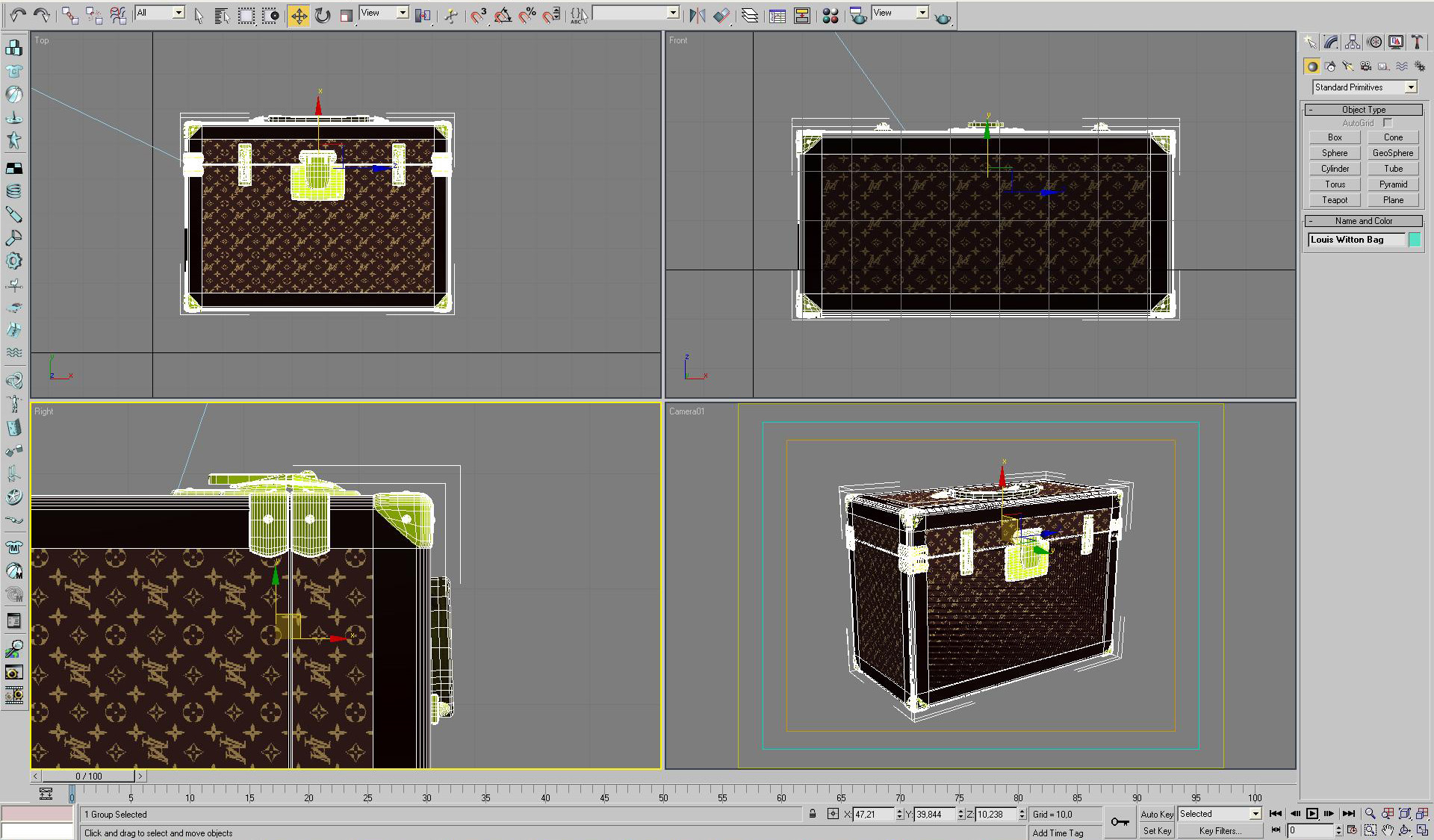Screen dimensions: 1434x840
Task: Toggle Window/Crossing selection mode
Action: click(270, 15)
